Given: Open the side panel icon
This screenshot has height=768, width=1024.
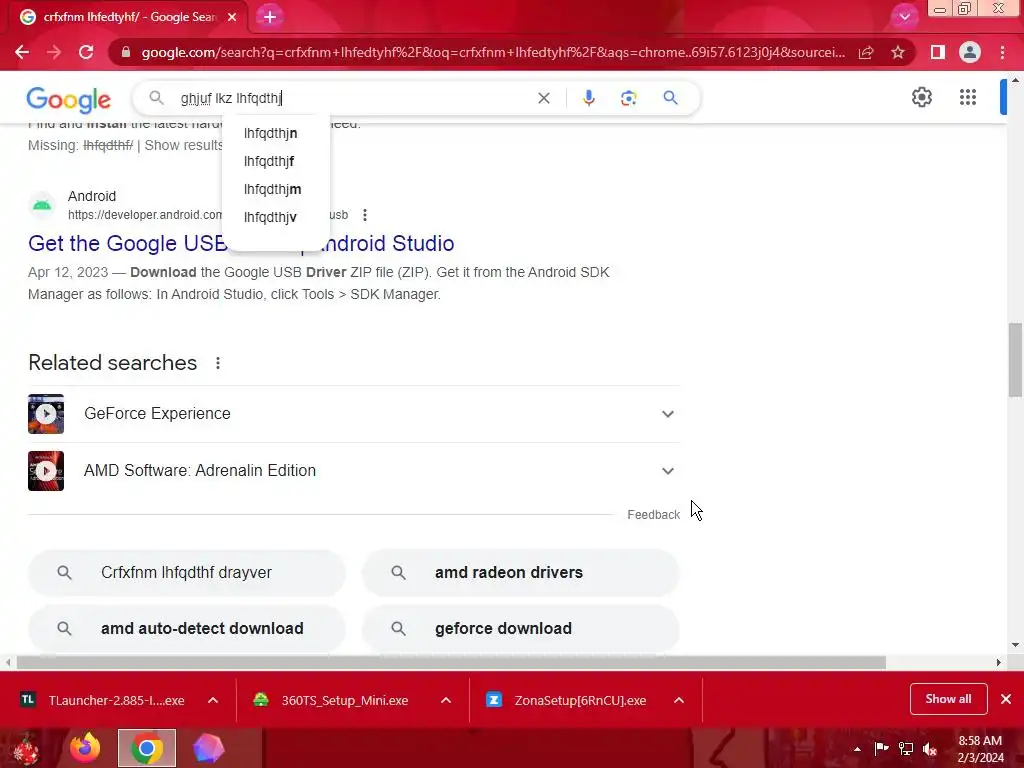Looking at the screenshot, I should 938,52.
